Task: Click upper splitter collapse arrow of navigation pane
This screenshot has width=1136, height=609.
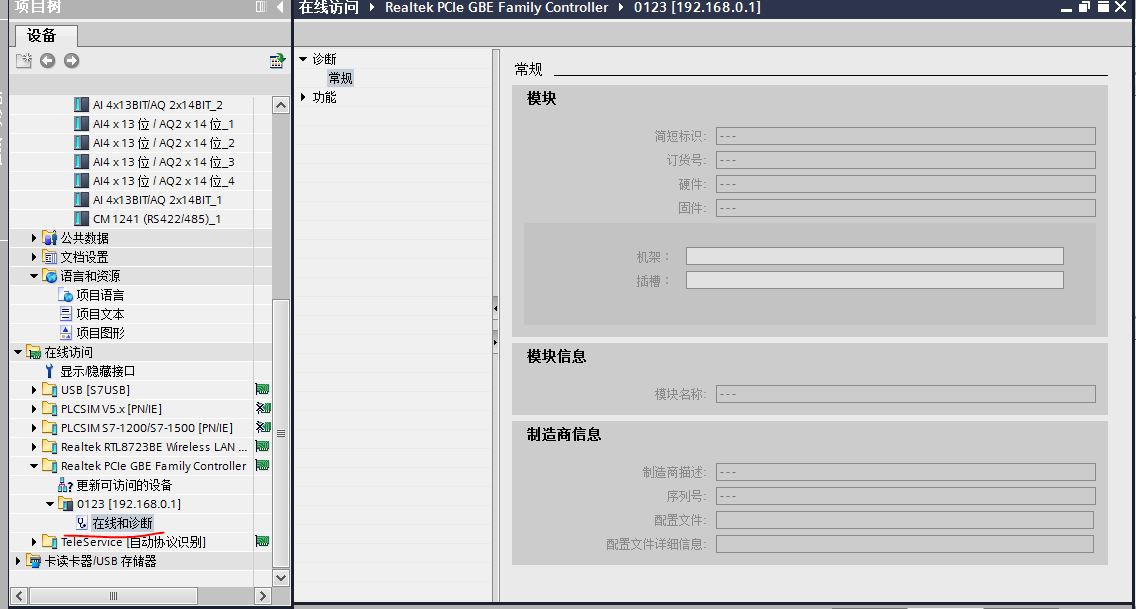Action: tap(496, 308)
